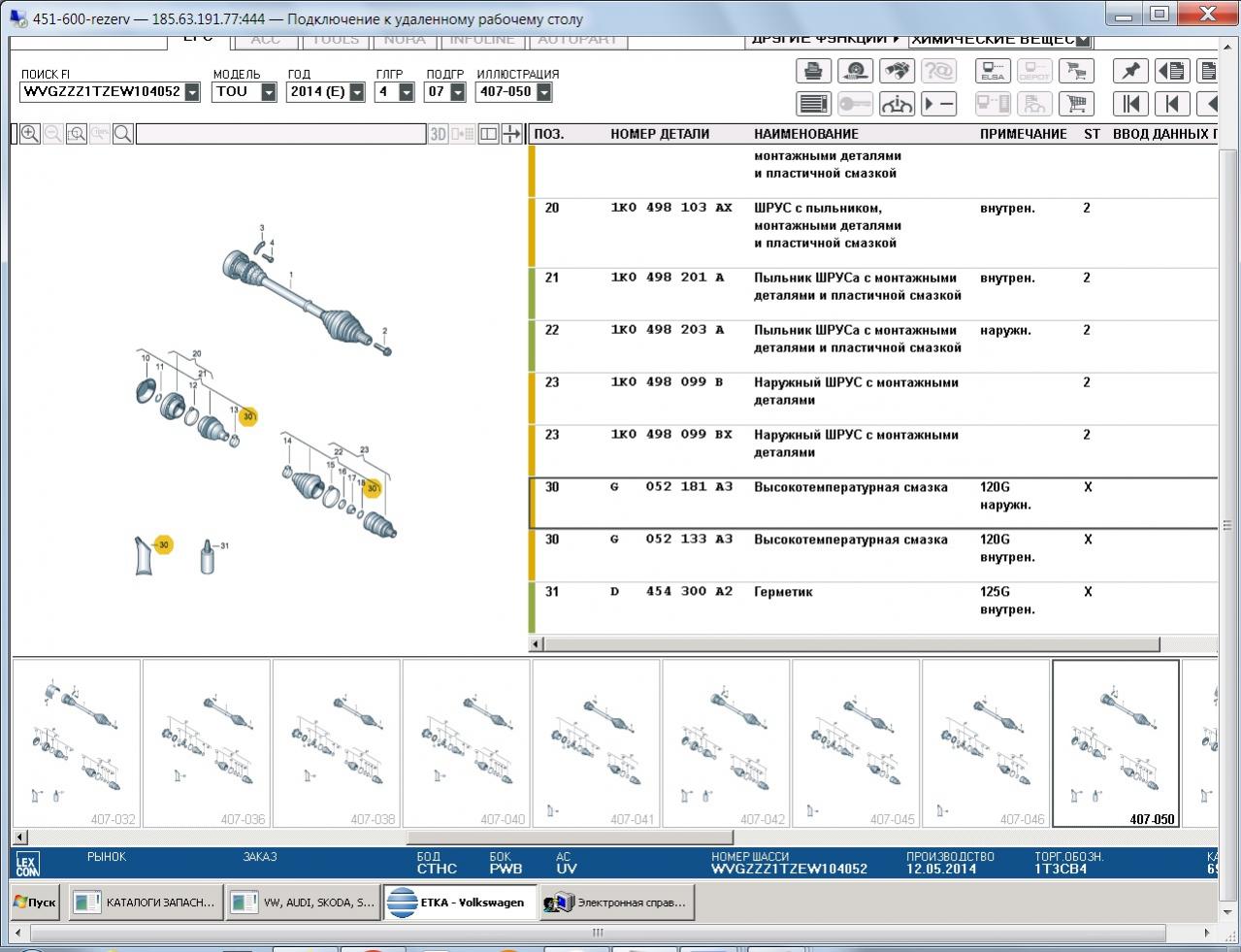1241x952 pixels.
Task: Open the Пуск start button
Action: 35,903
